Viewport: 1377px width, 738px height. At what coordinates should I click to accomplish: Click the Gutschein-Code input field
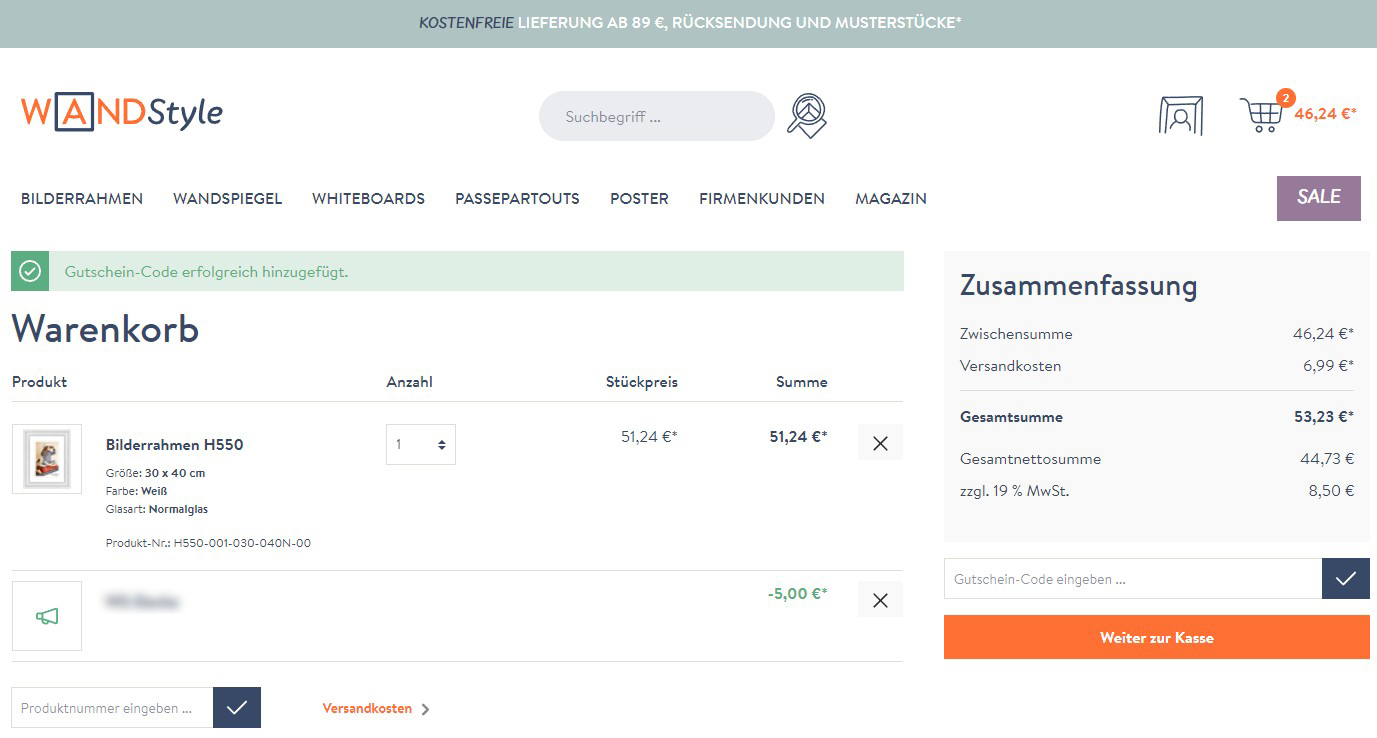(x=1132, y=579)
